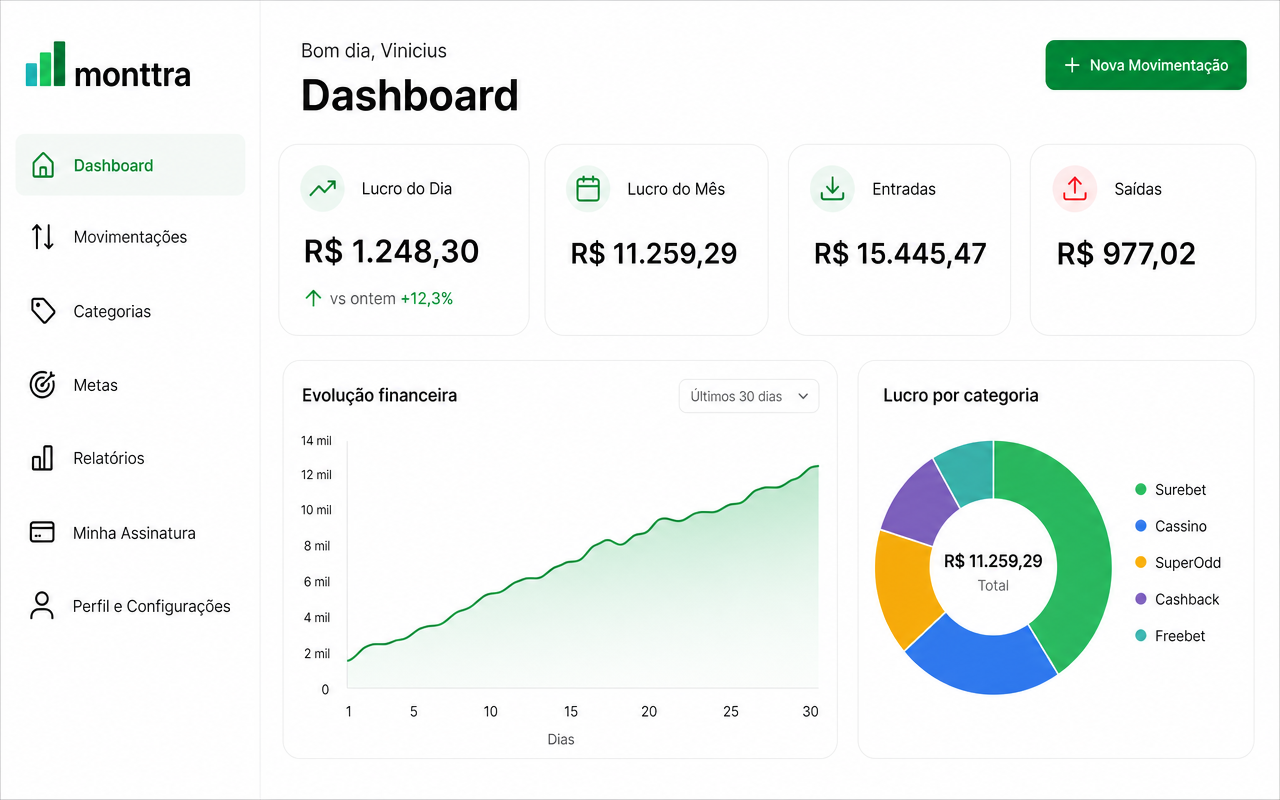
Task: Click the green Surebet legend color dot
Action: 1141,490
